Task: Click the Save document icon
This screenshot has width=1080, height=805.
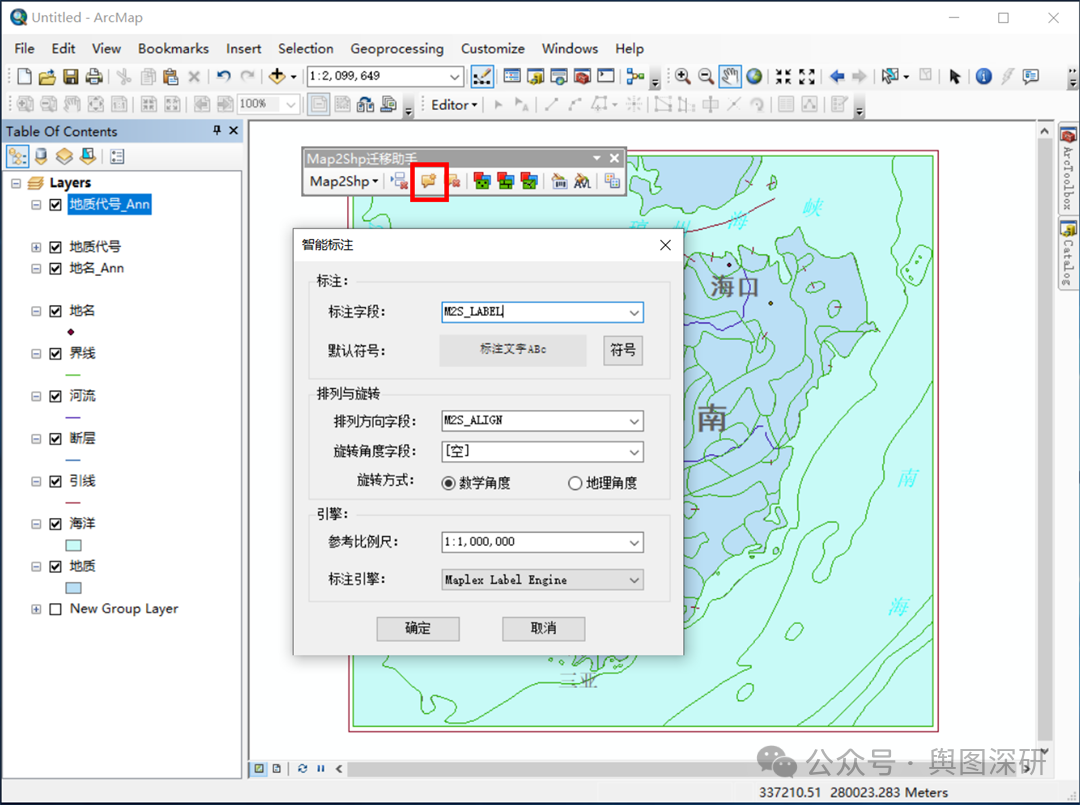Action: click(x=71, y=76)
